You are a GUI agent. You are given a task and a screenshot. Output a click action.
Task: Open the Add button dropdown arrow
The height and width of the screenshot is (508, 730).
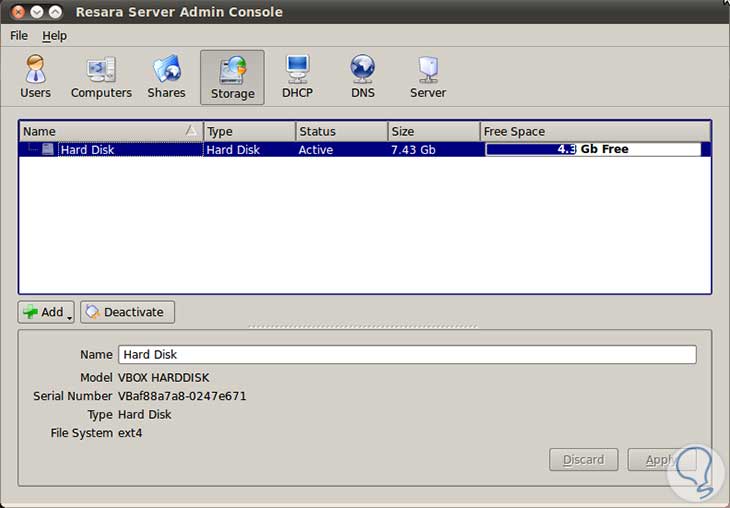click(x=69, y=318)
